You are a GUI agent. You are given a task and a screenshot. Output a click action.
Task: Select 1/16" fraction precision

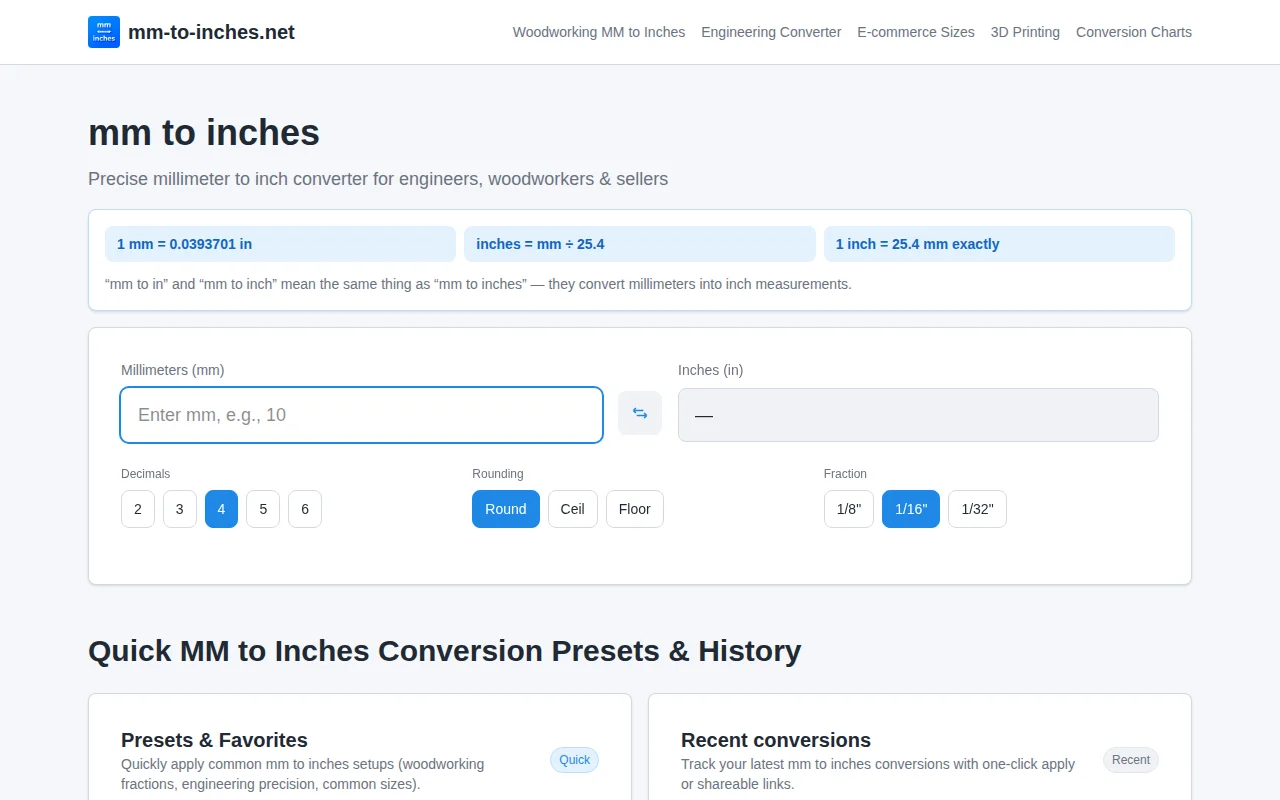[x=911, y=509]
